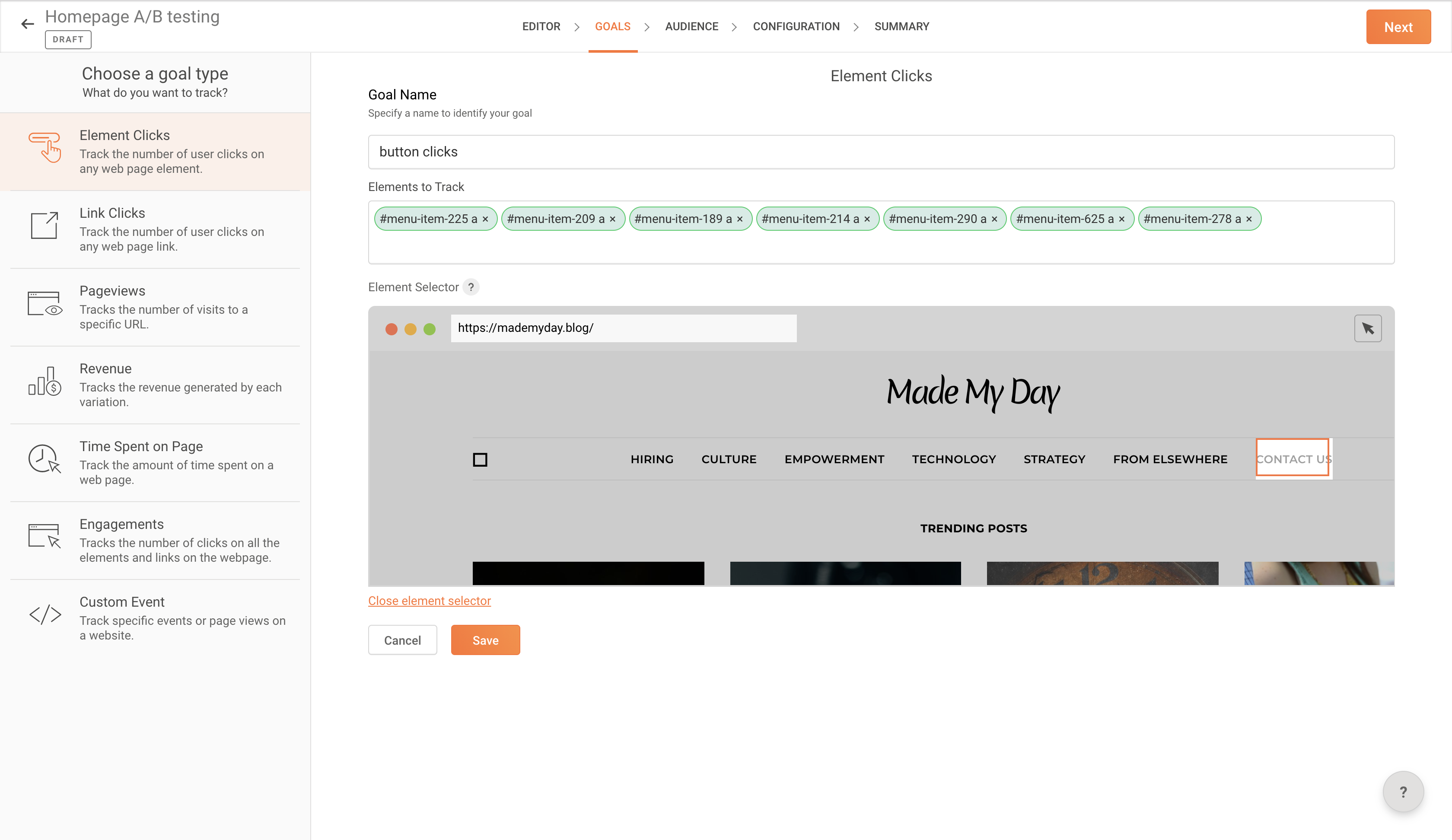Click the Save button
Viewport: 1452px width, 840px height.
[485, 640]
